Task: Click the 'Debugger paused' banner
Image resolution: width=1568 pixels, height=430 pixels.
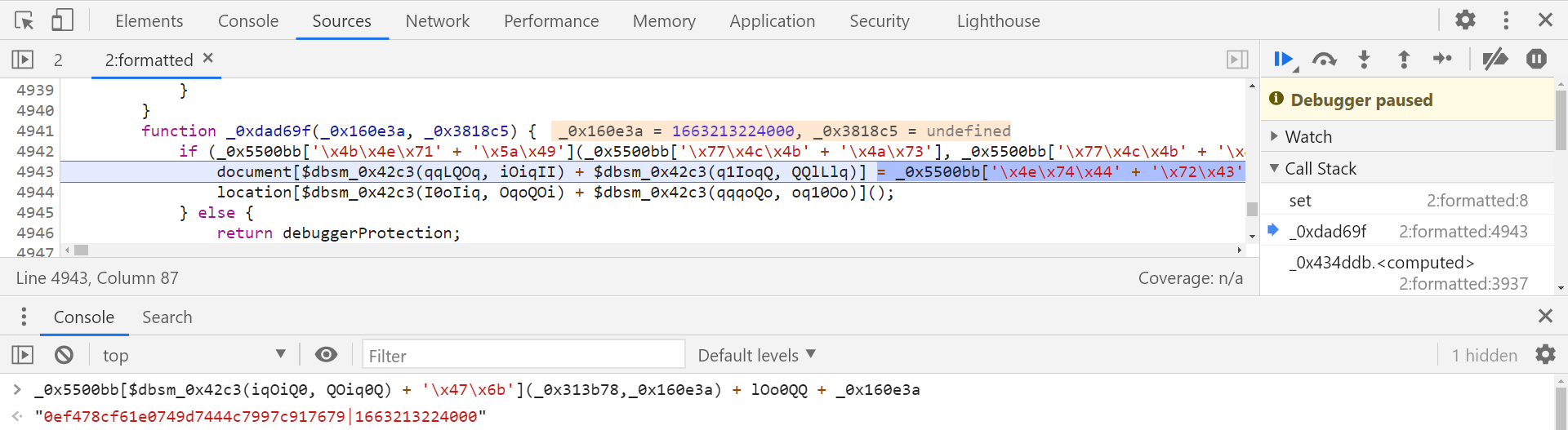Action: (1407, 100)
